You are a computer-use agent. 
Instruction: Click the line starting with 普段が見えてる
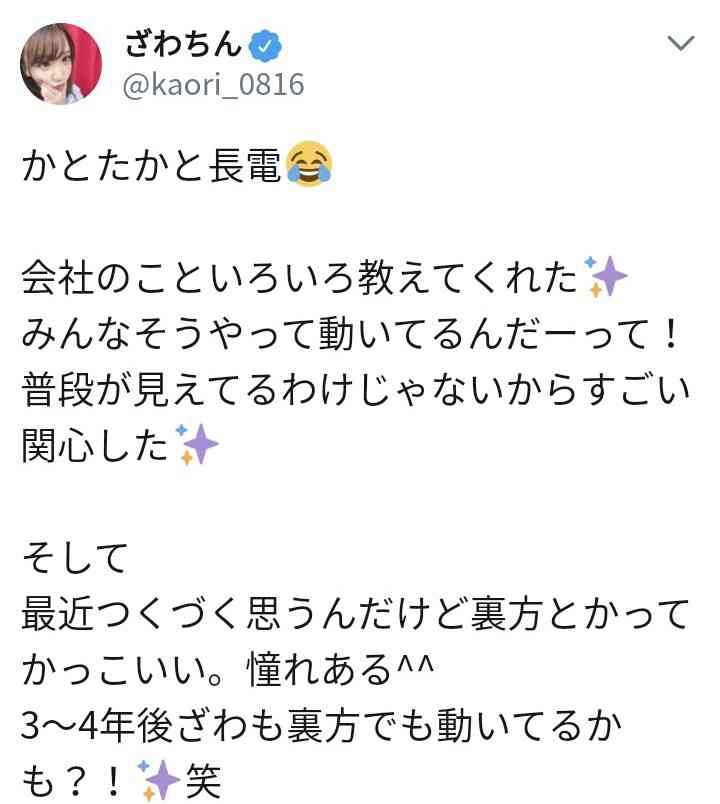pos(356,390)
